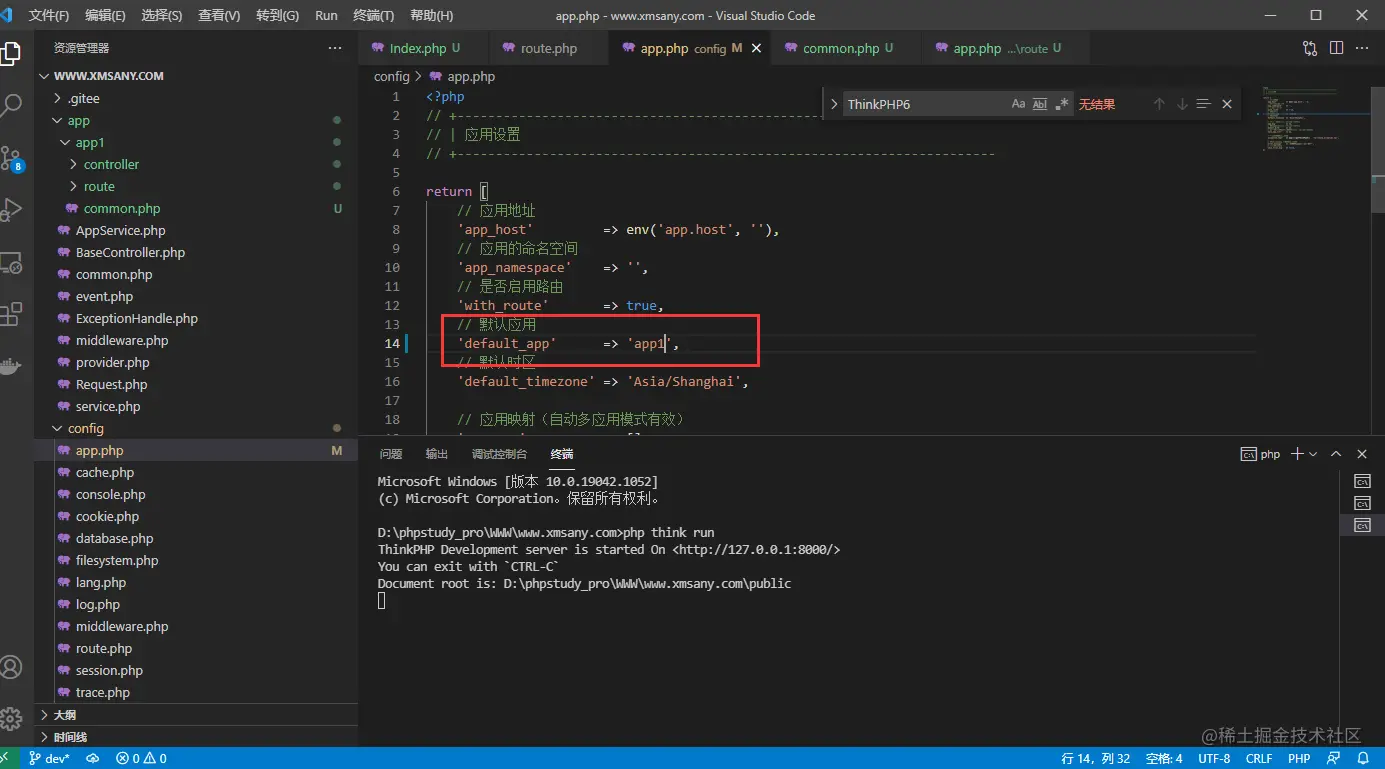The height and width of the screenshot is (769, 1385).
Task: Switch to the route.php editor tab
Action: [x=548, y=48]
